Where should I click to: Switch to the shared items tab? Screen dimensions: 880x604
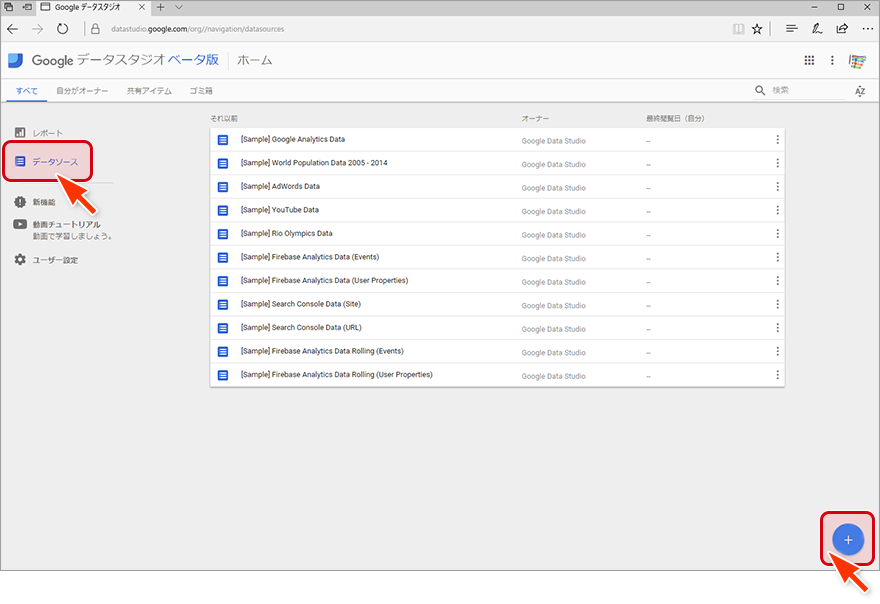click(x=149, y=91)
